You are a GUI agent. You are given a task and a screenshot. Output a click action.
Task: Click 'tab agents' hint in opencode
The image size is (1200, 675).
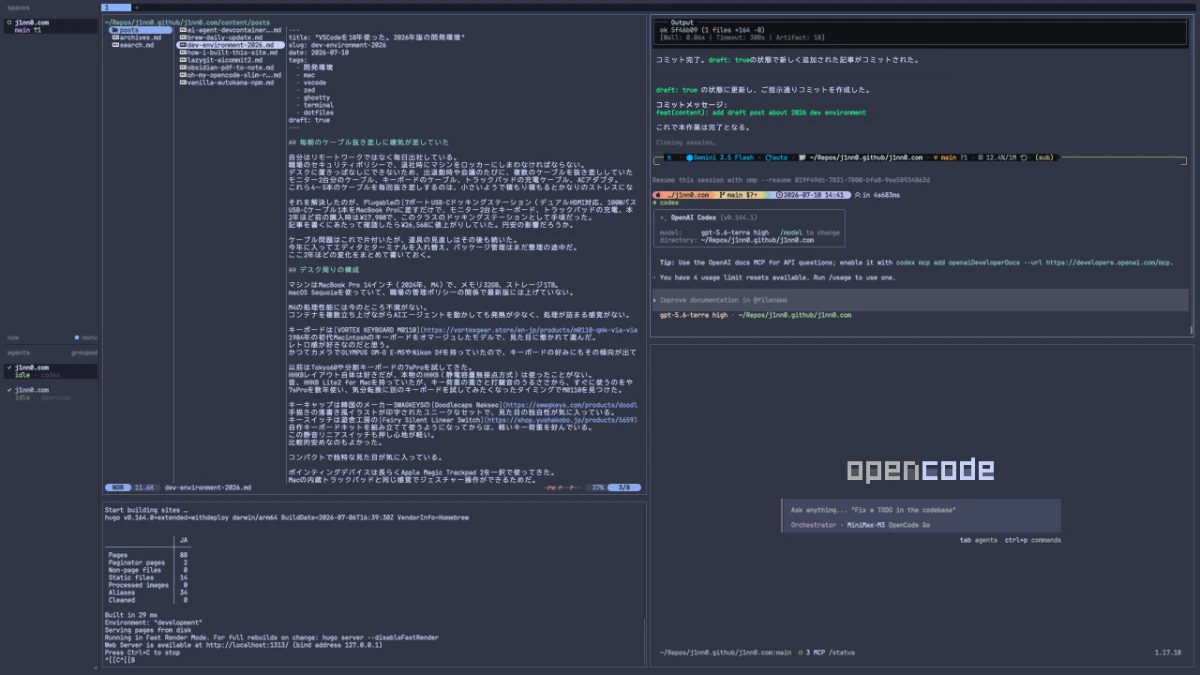(977, 540)
